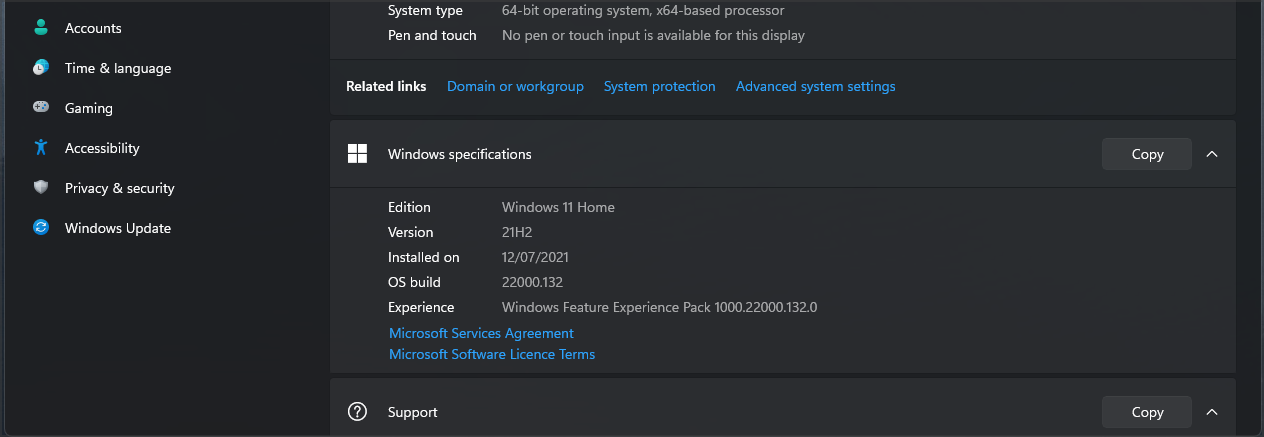This screenshot has height=437, width=1264.
Task: Copy the Support section details
Action: [1147, 412]
